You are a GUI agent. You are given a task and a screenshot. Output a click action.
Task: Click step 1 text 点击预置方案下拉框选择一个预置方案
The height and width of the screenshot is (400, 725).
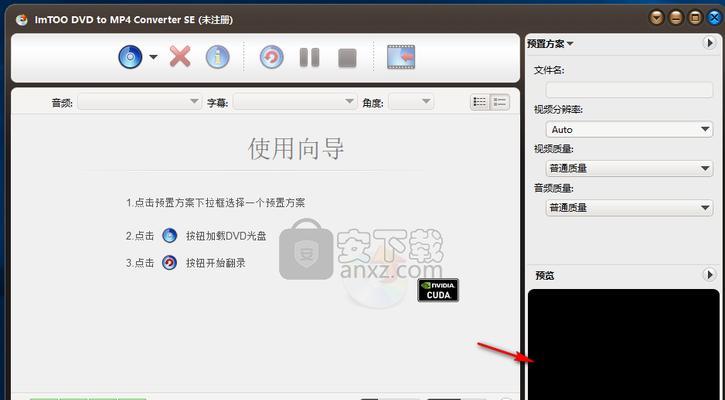(215, 203)
